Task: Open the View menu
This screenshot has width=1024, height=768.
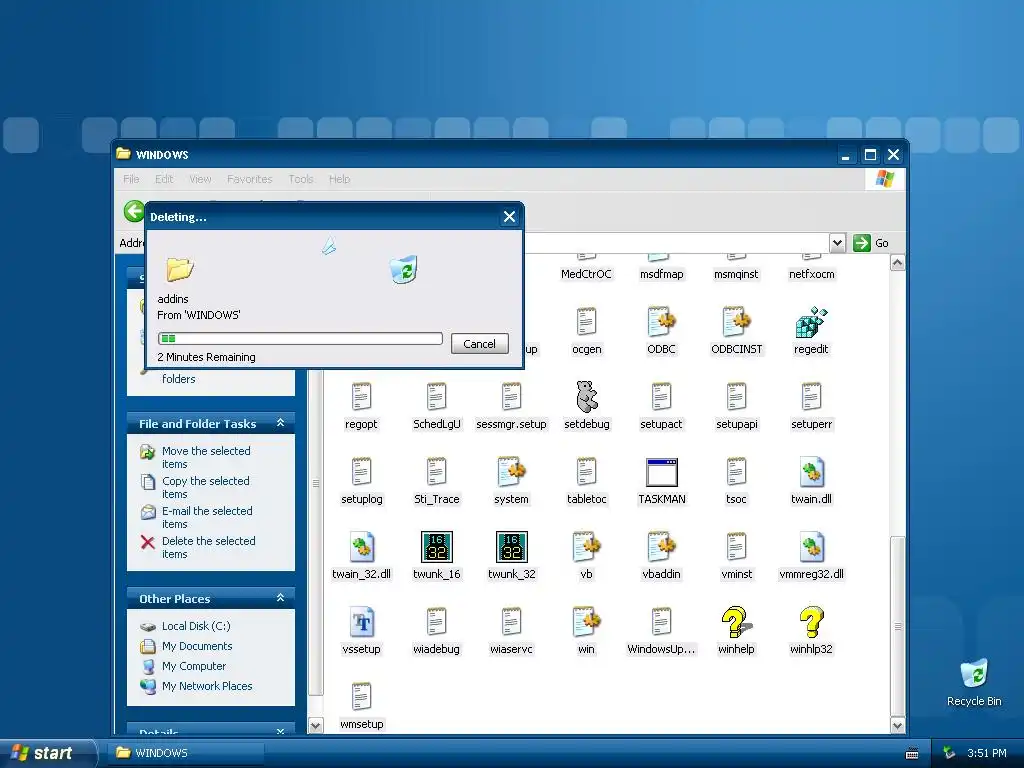Action: [200, 179]
